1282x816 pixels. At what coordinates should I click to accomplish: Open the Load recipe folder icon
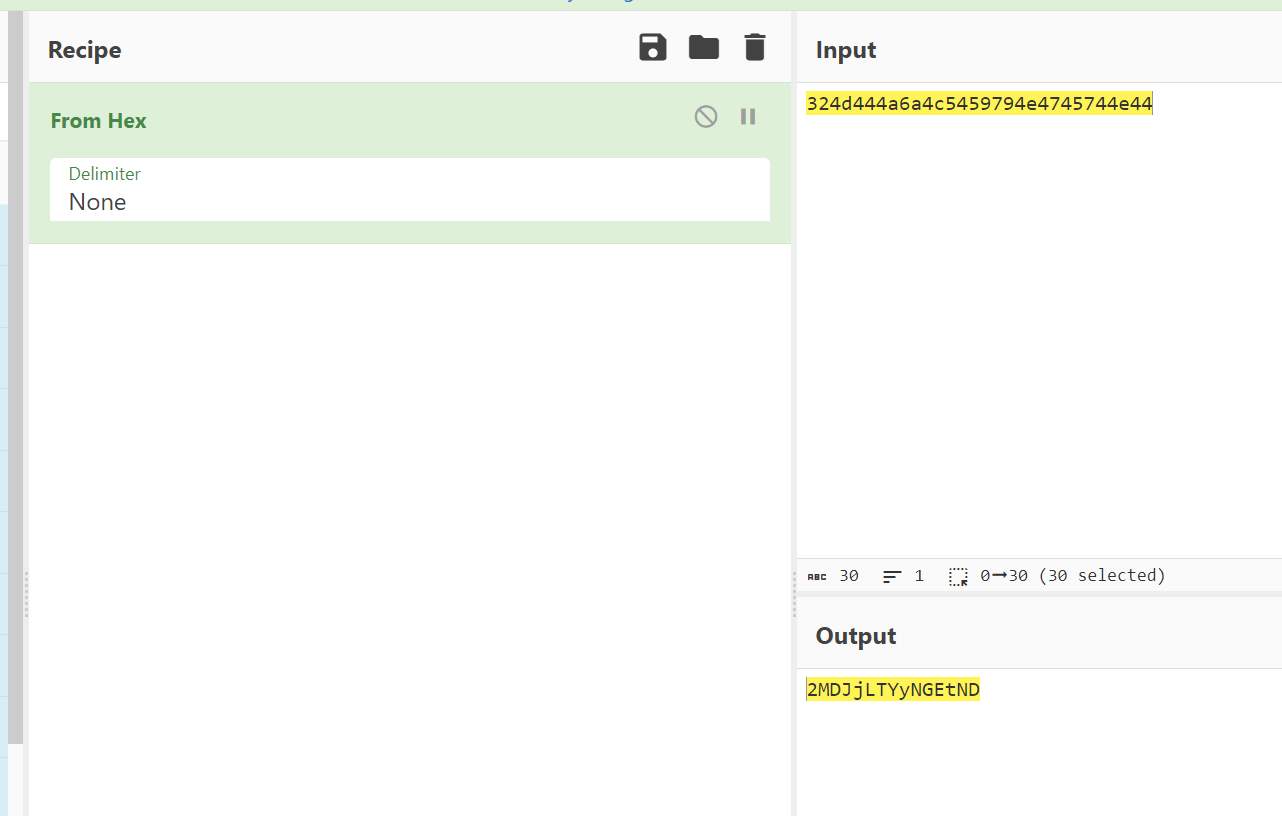click(704, 47)
